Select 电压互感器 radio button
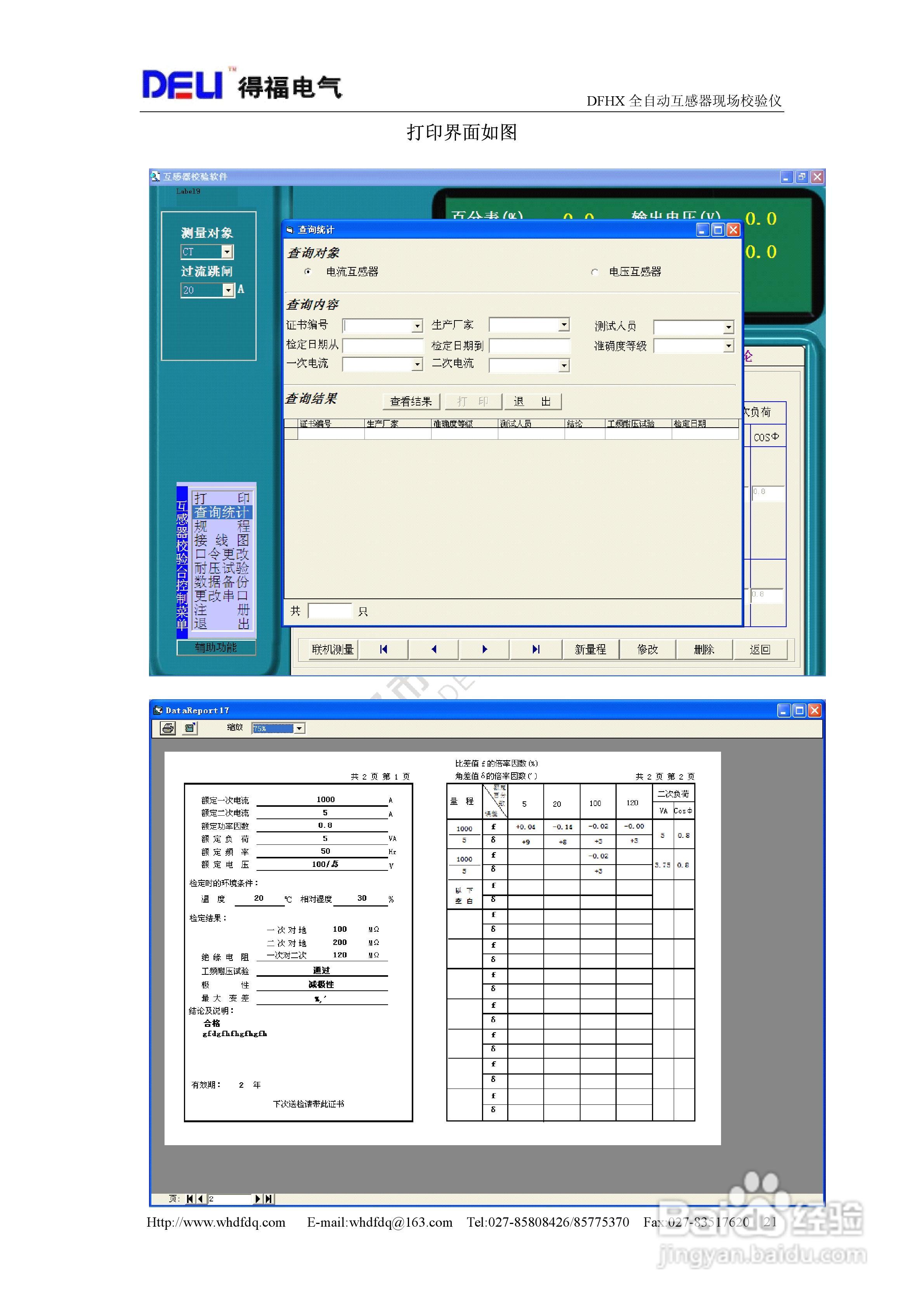Viewport: 924px width, 1307px height. click(x=595, y=272)
